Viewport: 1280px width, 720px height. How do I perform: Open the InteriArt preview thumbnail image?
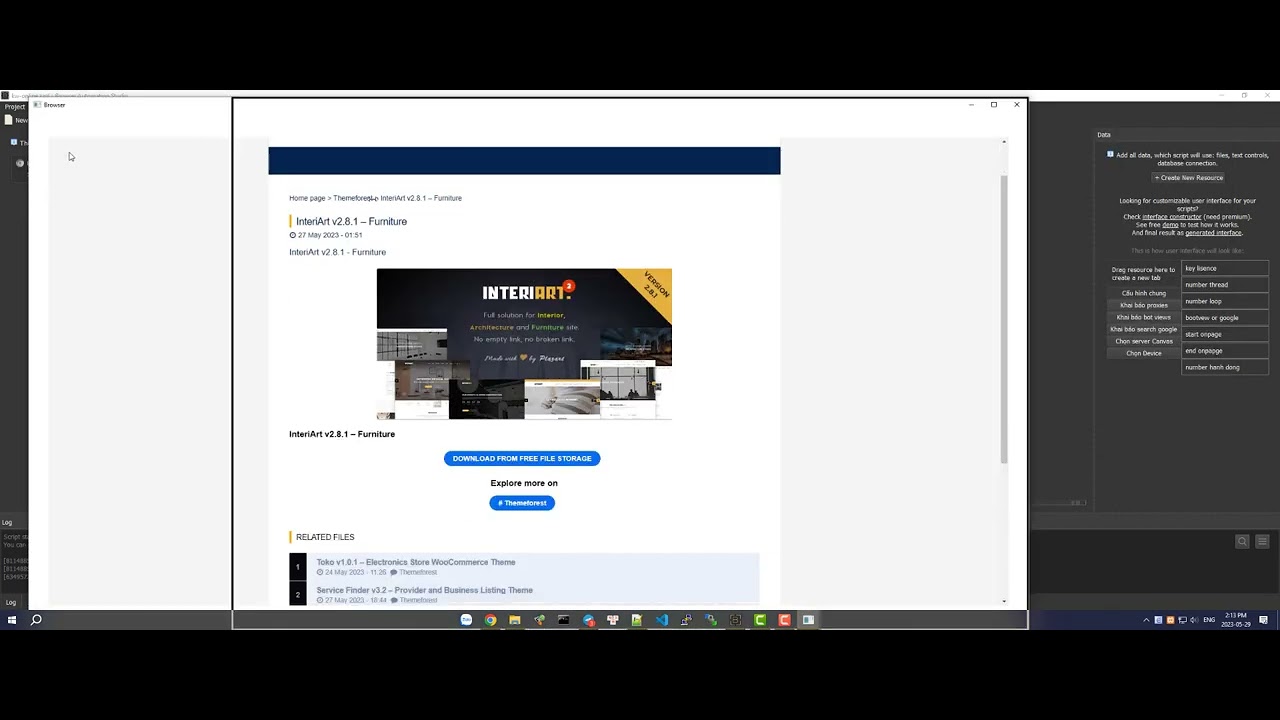coord(524,344)
